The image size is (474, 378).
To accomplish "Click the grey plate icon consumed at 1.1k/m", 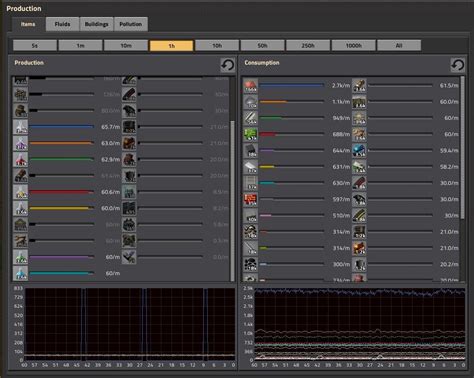I will point(250,102).
